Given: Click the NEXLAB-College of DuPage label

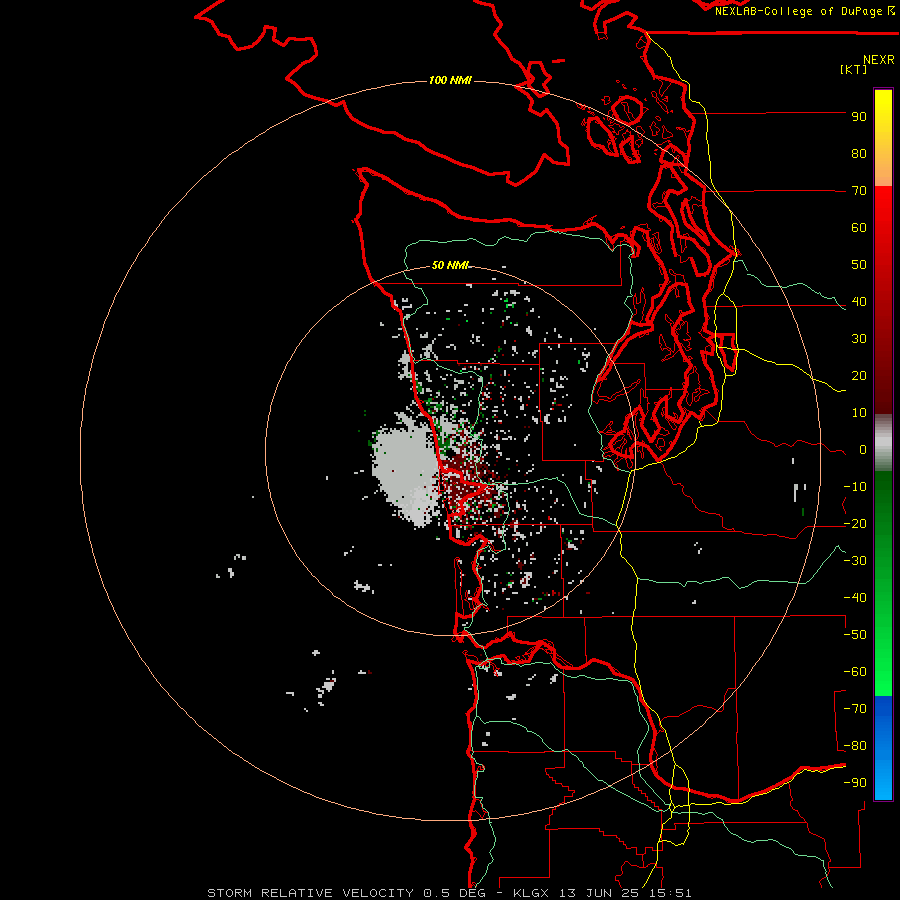Looking at the screenshot, I should pos(805,11).
